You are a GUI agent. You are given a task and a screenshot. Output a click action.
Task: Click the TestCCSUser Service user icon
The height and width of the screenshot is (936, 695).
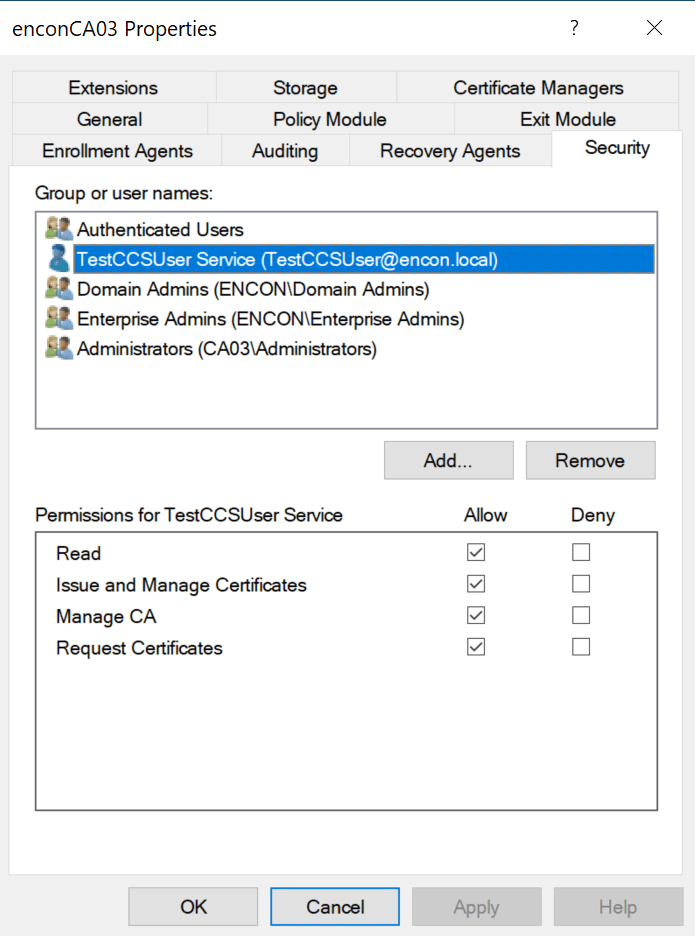pos(59,259)
